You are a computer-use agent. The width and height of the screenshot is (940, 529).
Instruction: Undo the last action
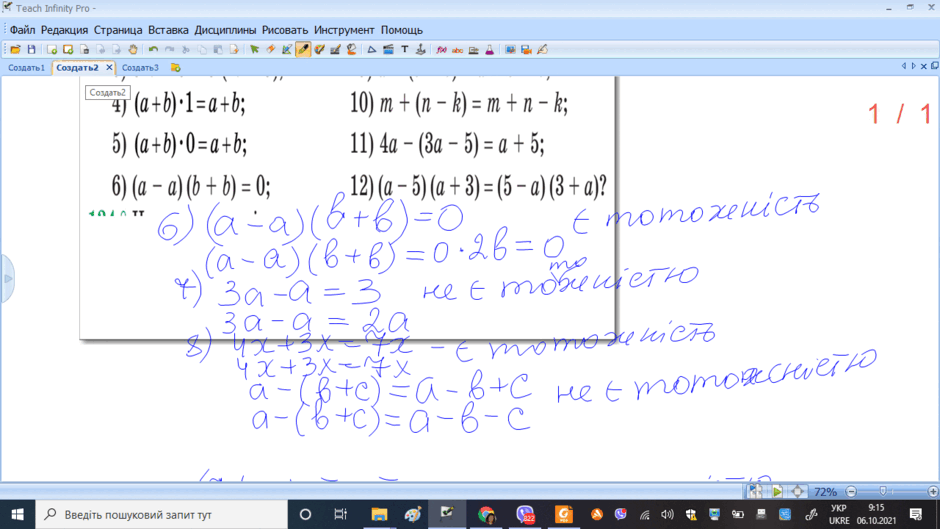click(x=153, y=50)
